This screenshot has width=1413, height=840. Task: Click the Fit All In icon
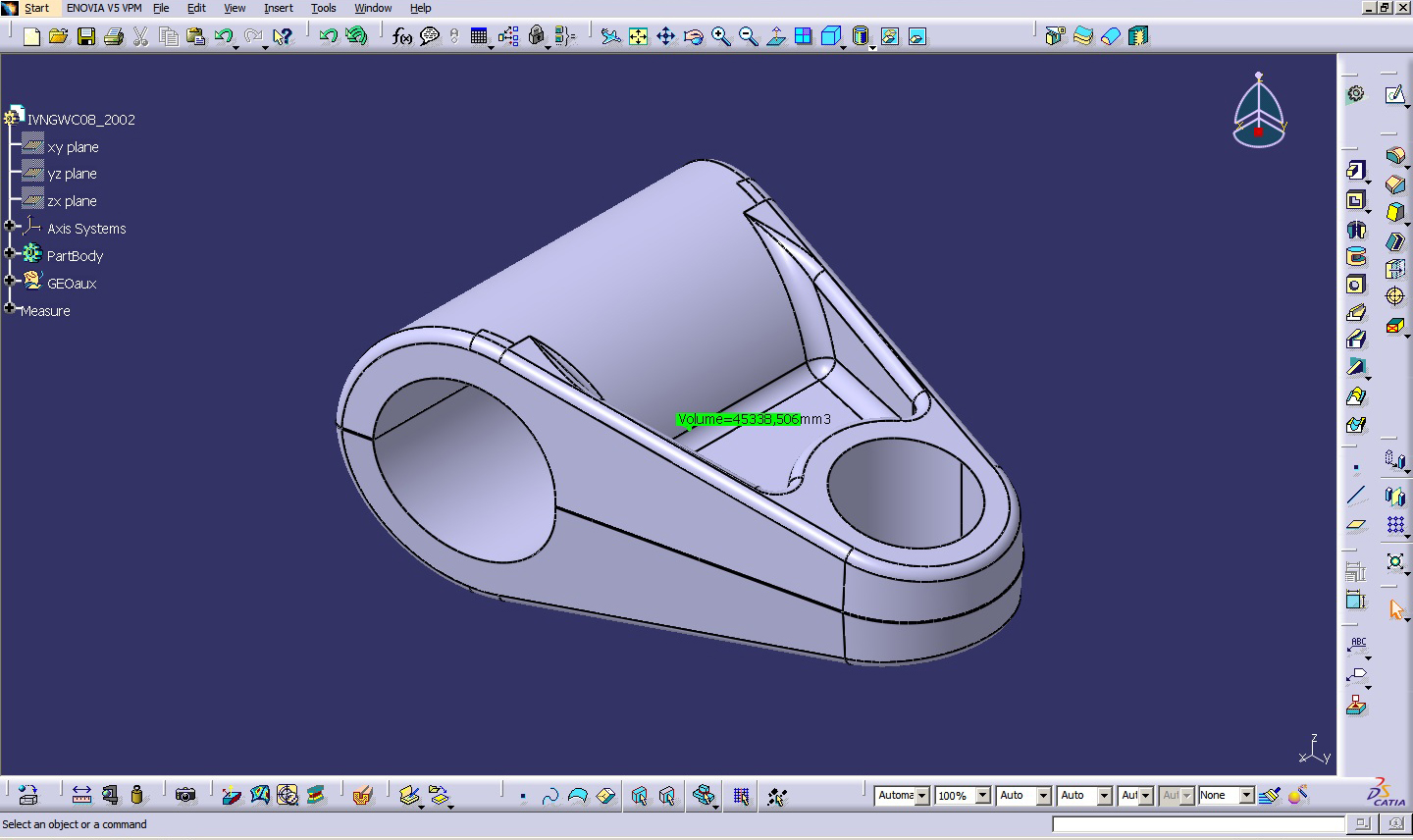638,36
